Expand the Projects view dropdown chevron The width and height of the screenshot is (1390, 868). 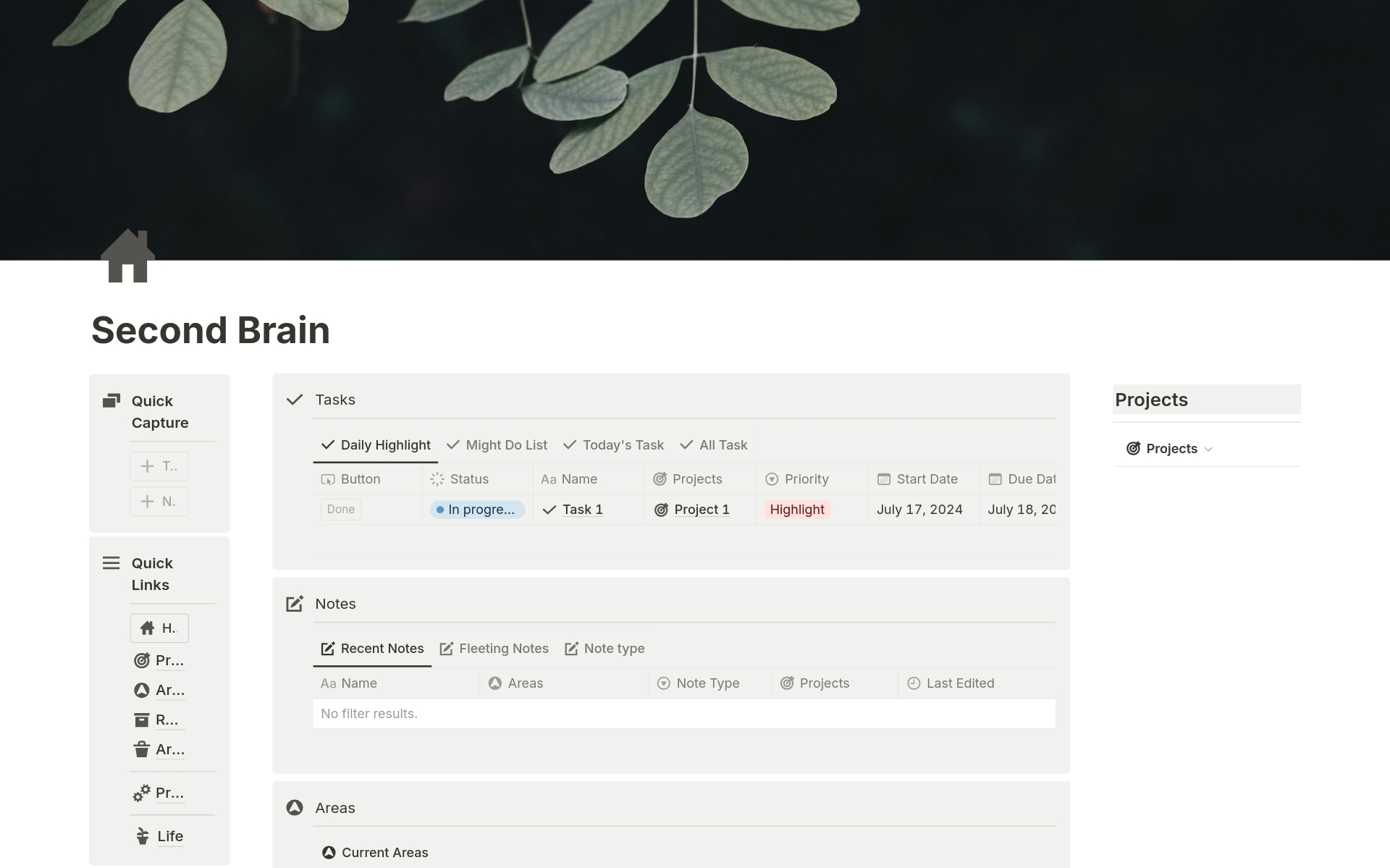tap(1208, 450)
